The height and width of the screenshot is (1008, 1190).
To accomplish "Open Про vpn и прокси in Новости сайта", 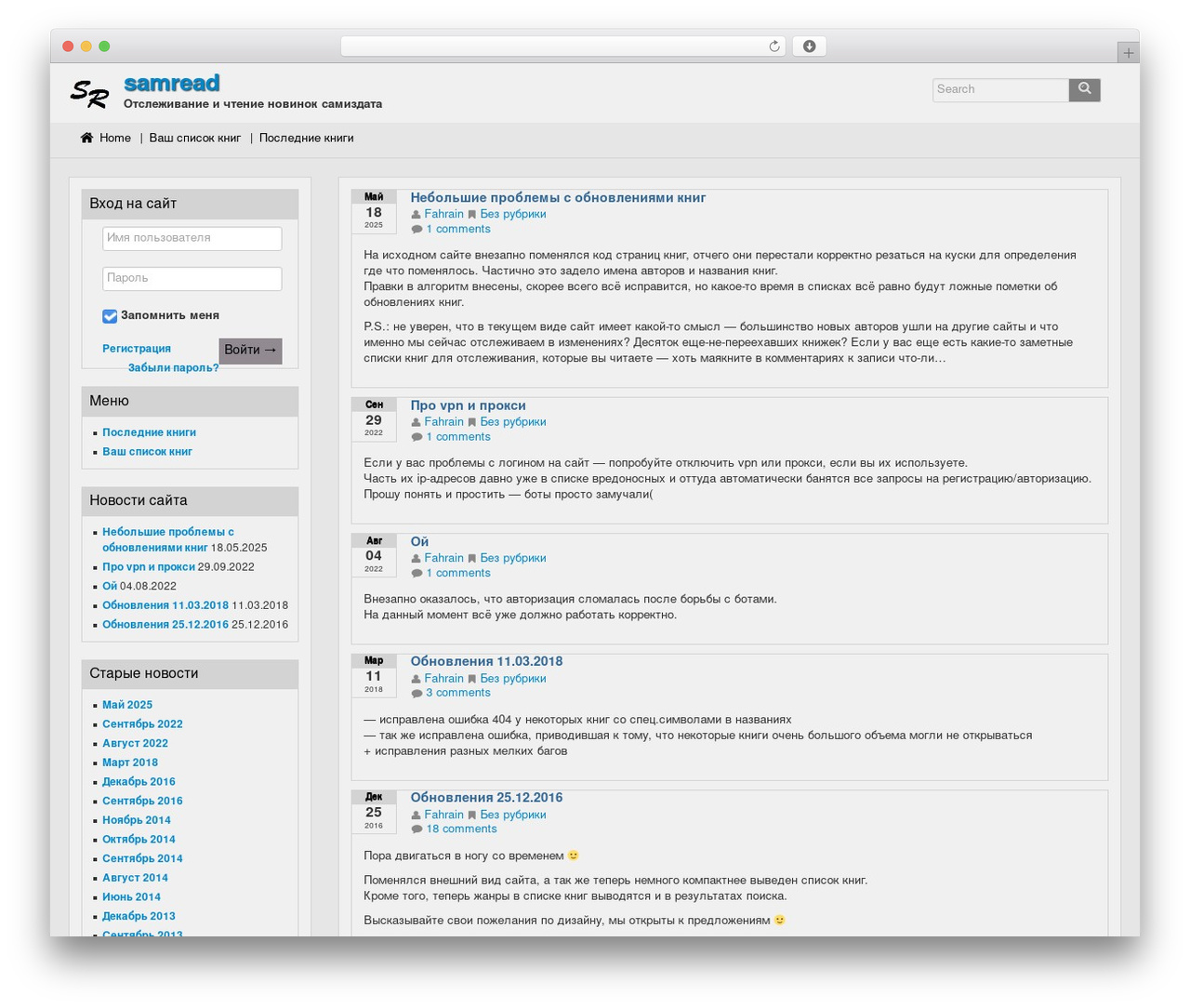I will click(149, 567).
